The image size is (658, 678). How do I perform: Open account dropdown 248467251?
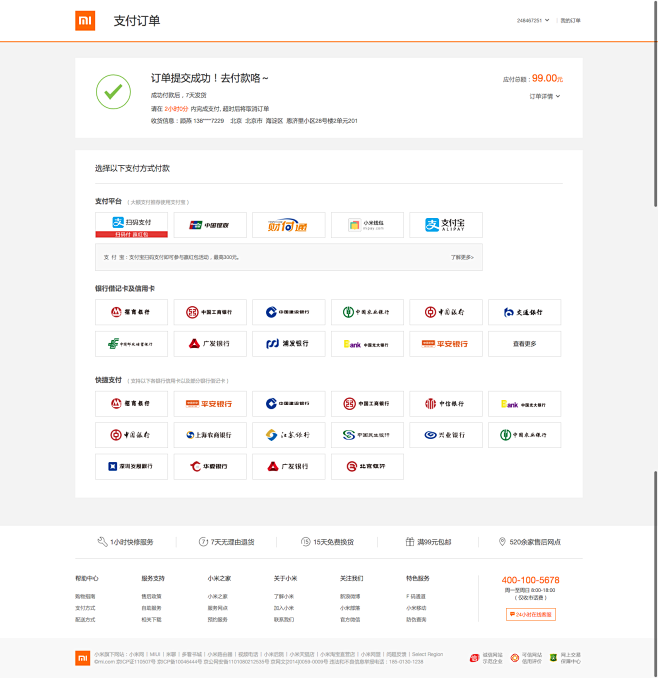point(533,20)
